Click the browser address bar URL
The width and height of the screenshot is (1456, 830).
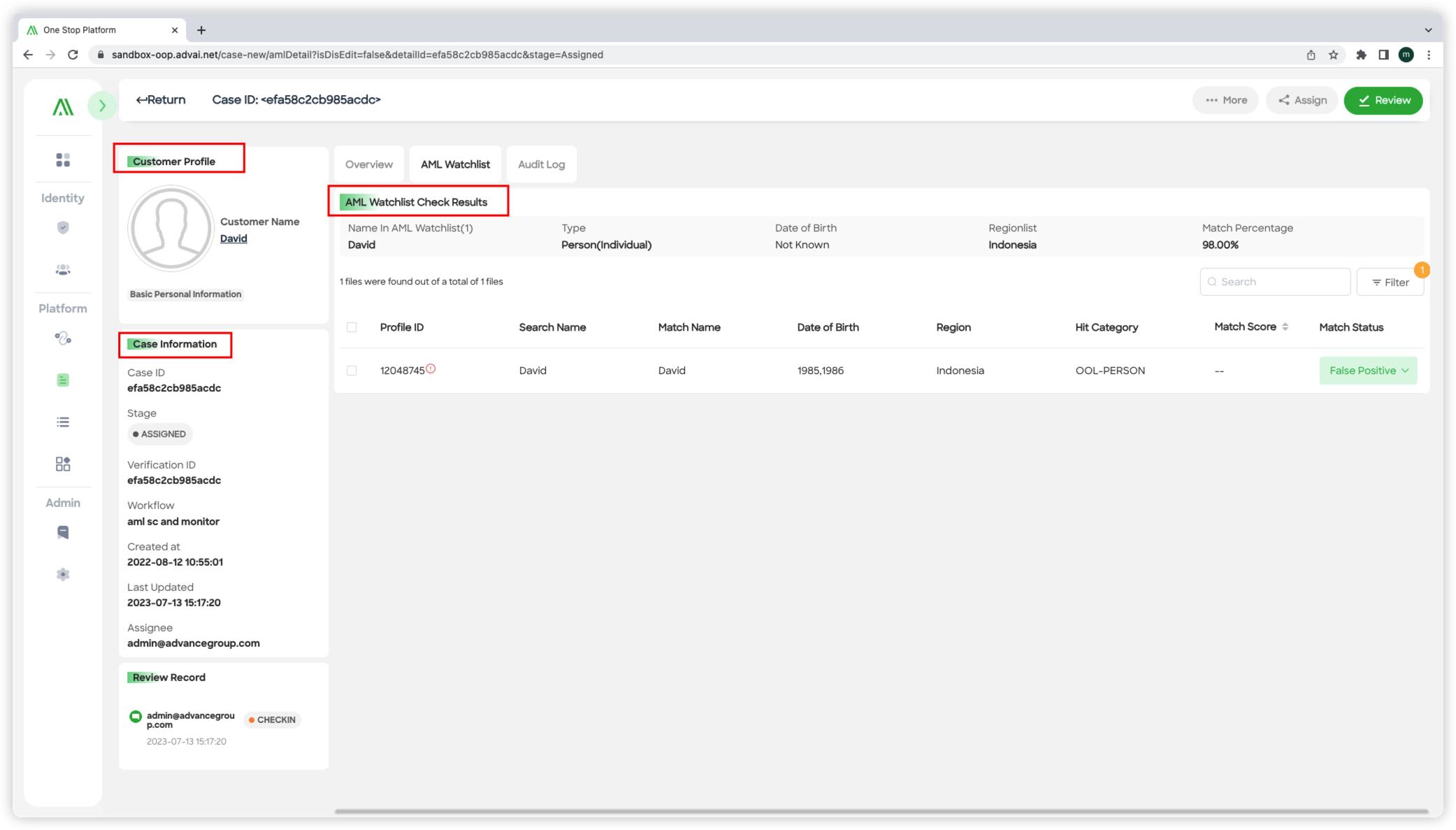tap(357, 55)
